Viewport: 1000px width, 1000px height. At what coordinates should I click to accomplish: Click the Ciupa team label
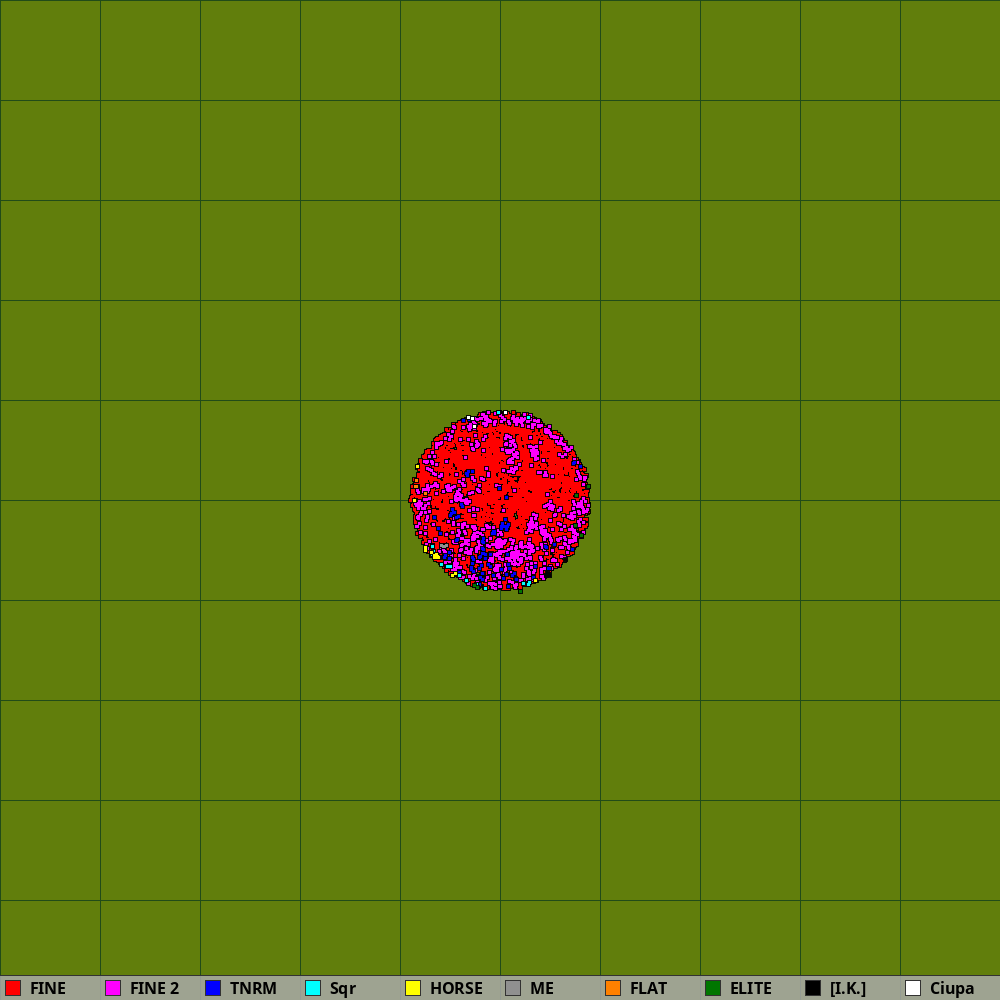952,988
